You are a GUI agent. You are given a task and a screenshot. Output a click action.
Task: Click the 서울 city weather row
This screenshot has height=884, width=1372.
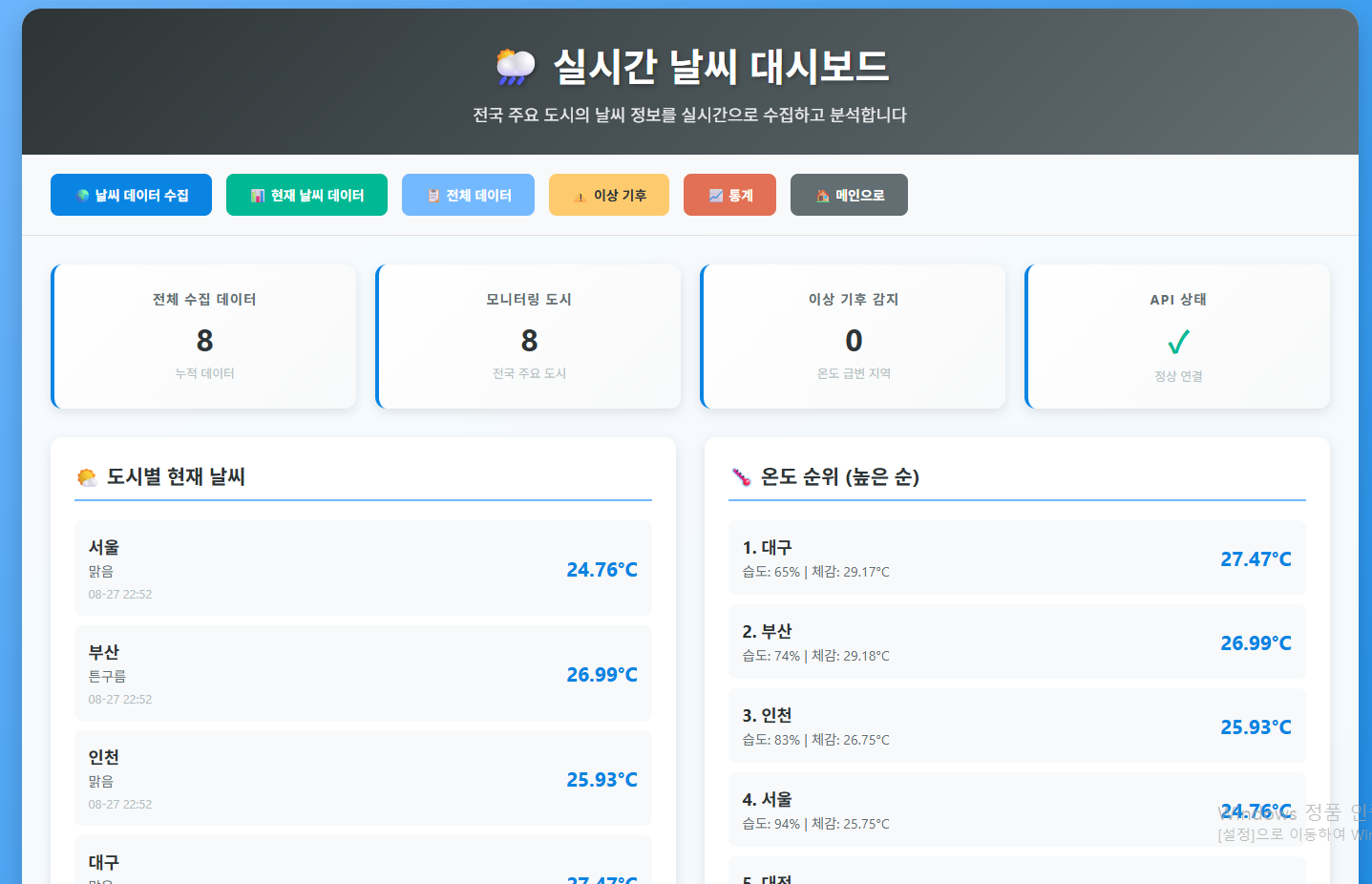(363, 568)
